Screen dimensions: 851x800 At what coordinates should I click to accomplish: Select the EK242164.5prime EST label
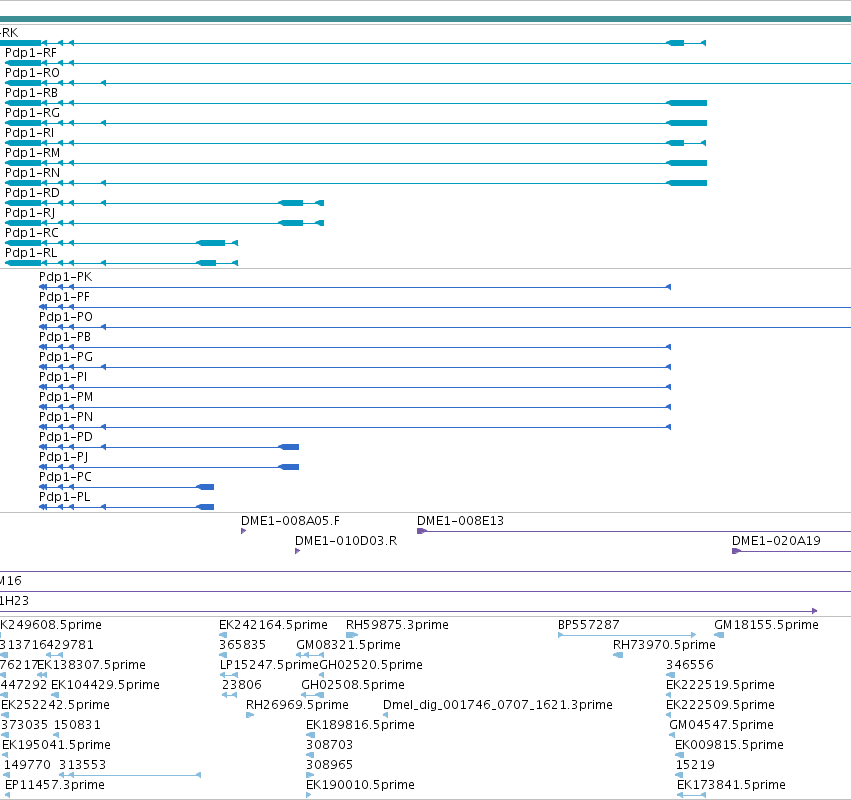(273, 625)
